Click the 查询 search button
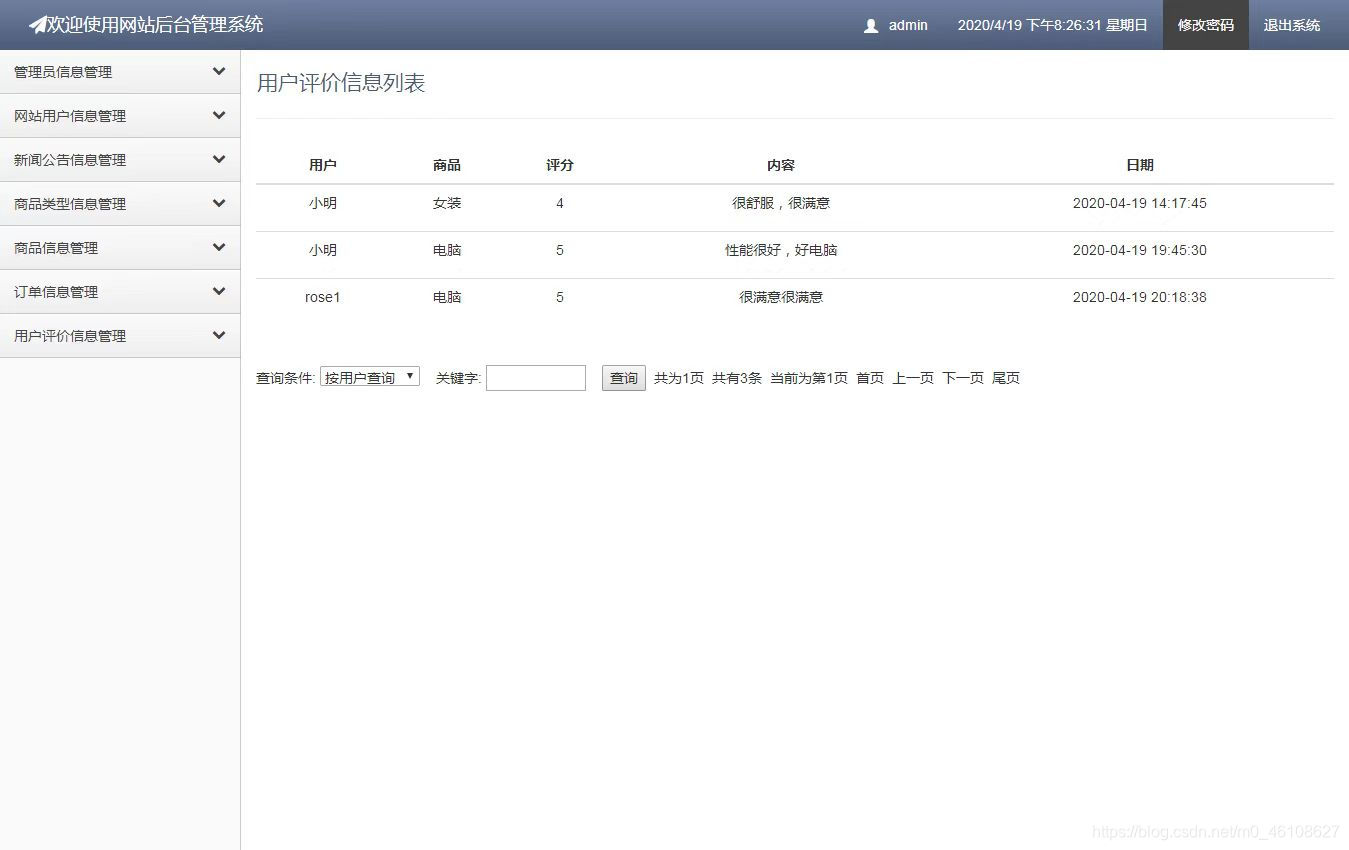 pos(624,378)
